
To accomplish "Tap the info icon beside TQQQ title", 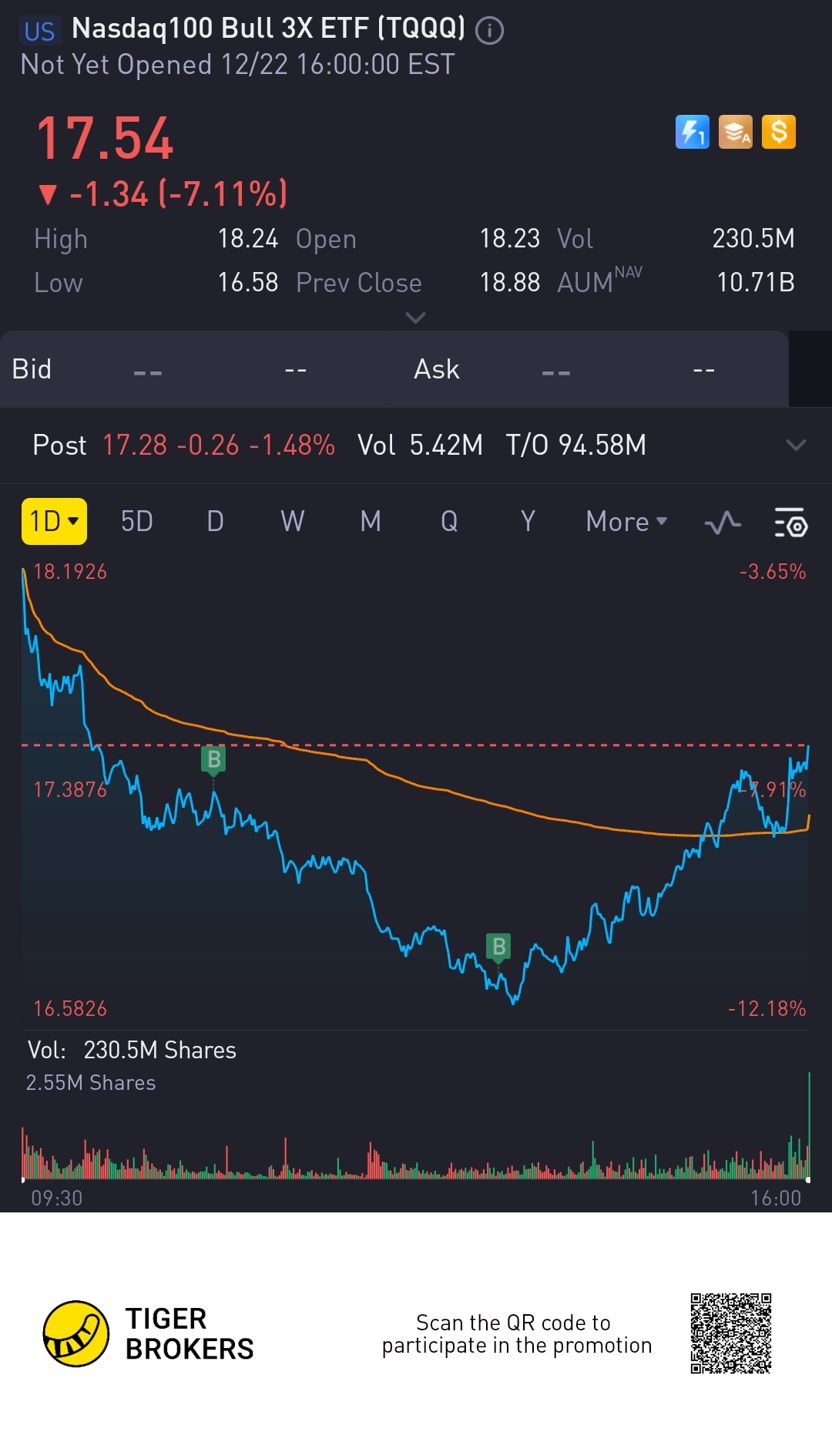I will click(489, 31).
